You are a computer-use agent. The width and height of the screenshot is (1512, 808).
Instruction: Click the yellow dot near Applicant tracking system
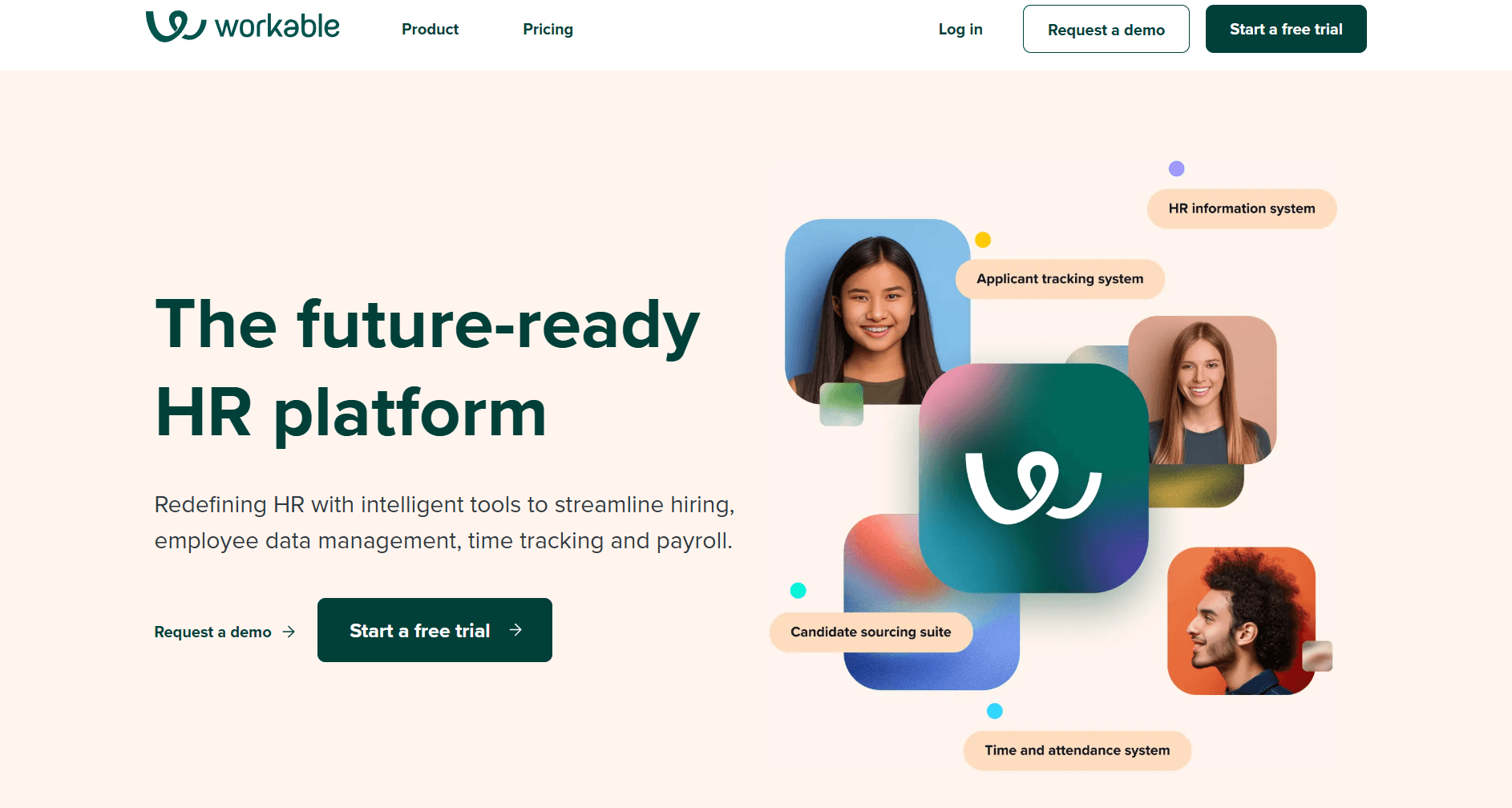coord(983,240)
